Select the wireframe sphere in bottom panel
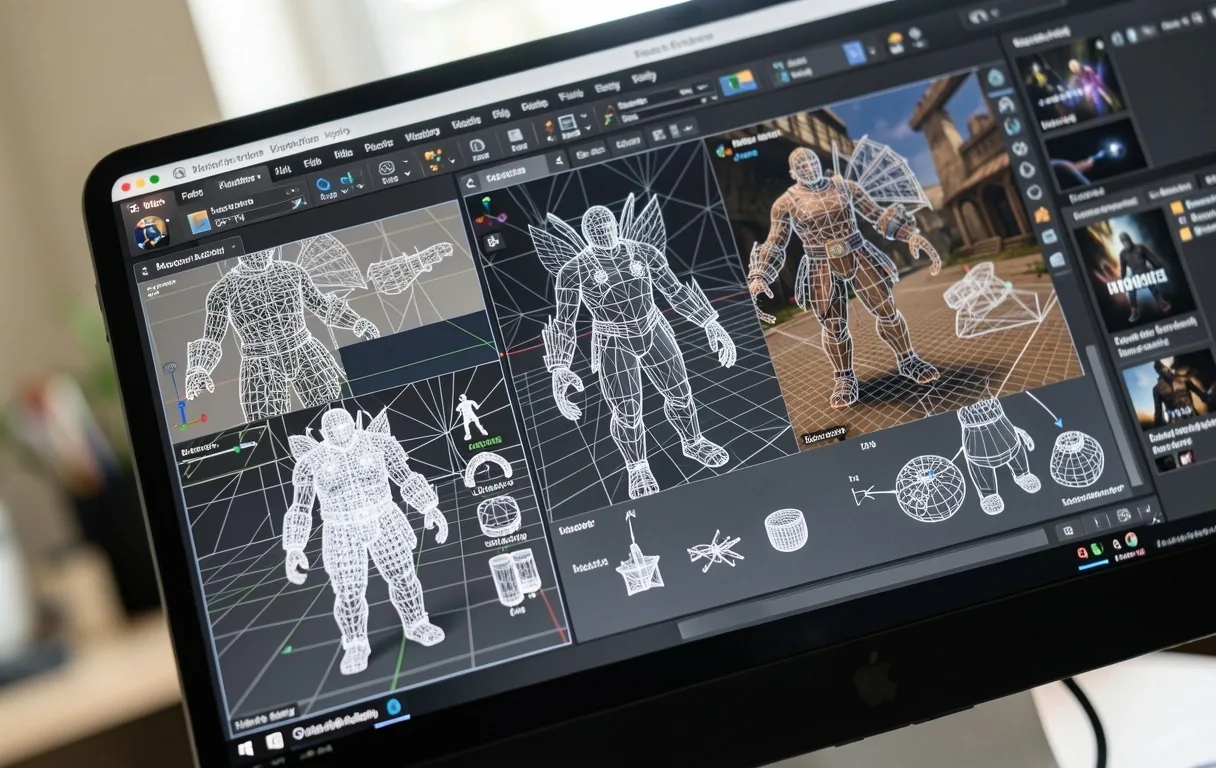The height and width of the screenshot is (768, 1216). [x=929, y=487]
